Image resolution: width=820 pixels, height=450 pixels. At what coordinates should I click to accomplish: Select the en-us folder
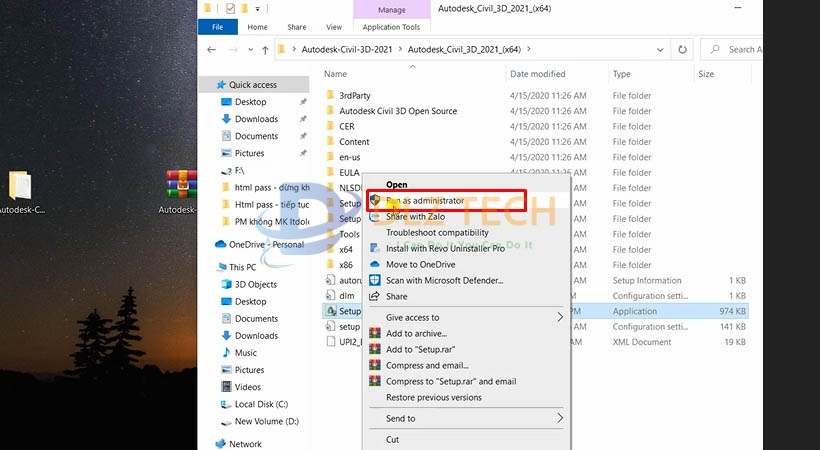point(349,157)
